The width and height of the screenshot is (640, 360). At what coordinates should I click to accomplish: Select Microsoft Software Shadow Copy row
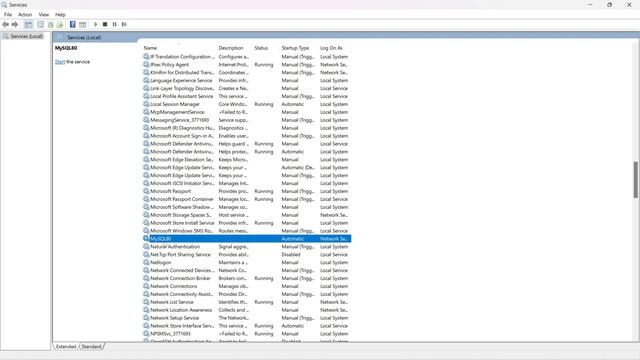point(247,207)
